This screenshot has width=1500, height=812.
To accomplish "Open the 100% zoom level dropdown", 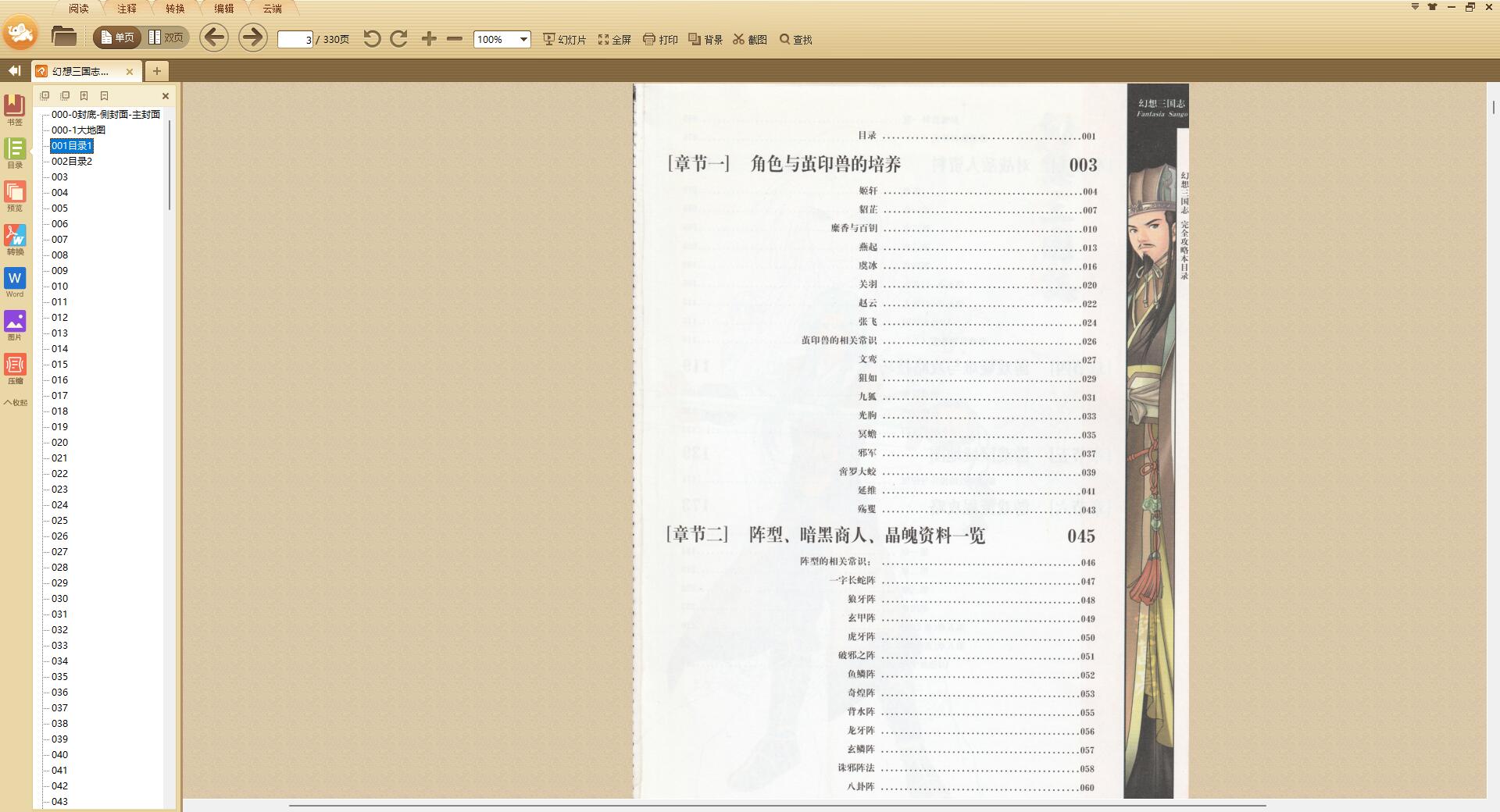I will click(523, 39).
